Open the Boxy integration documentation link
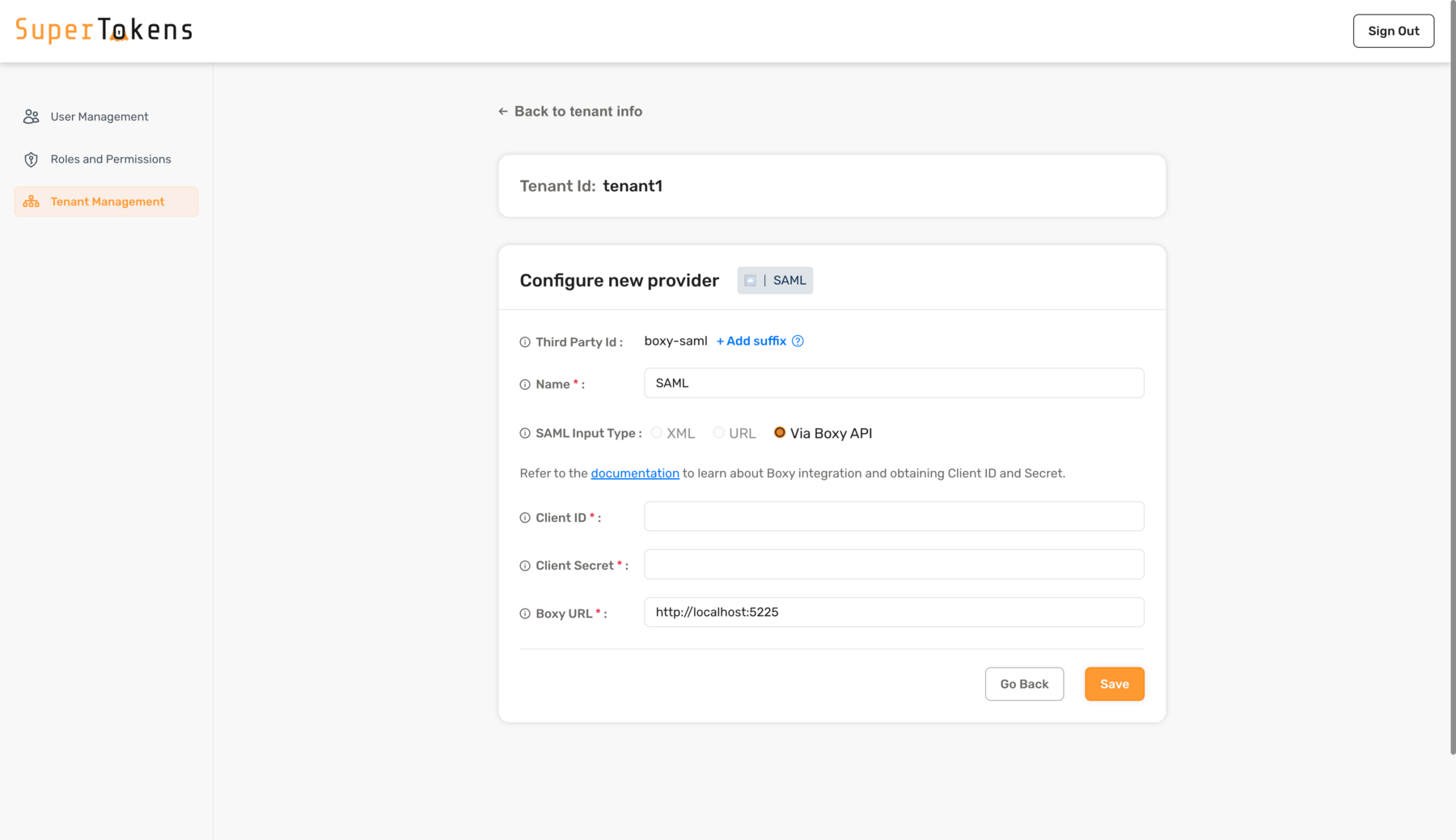Viewport: 1456px width, 840px height. click(x=635, y=473)
